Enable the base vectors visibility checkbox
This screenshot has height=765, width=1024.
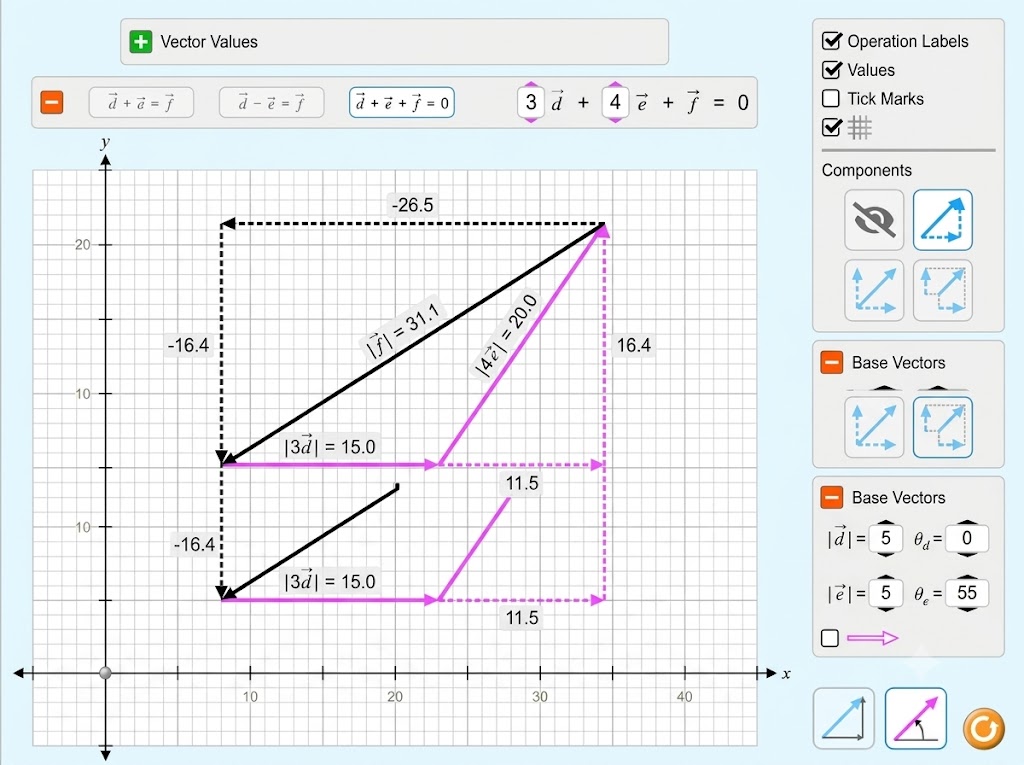pos(830,638)
